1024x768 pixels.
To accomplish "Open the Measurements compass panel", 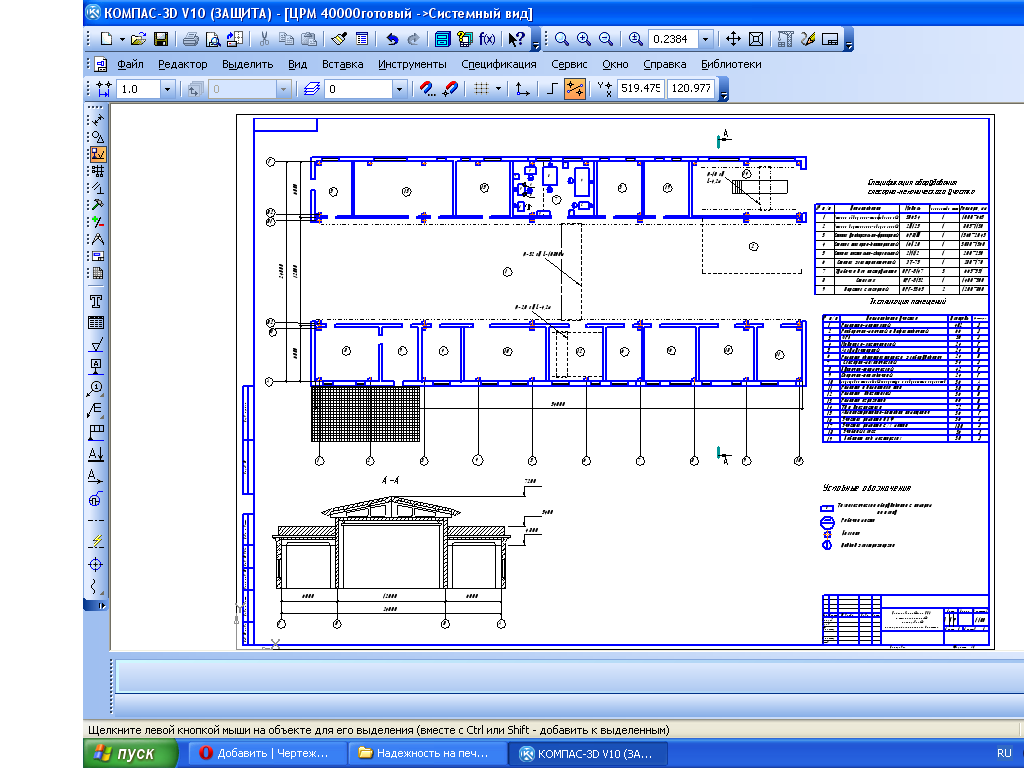I will click(97, 239).
